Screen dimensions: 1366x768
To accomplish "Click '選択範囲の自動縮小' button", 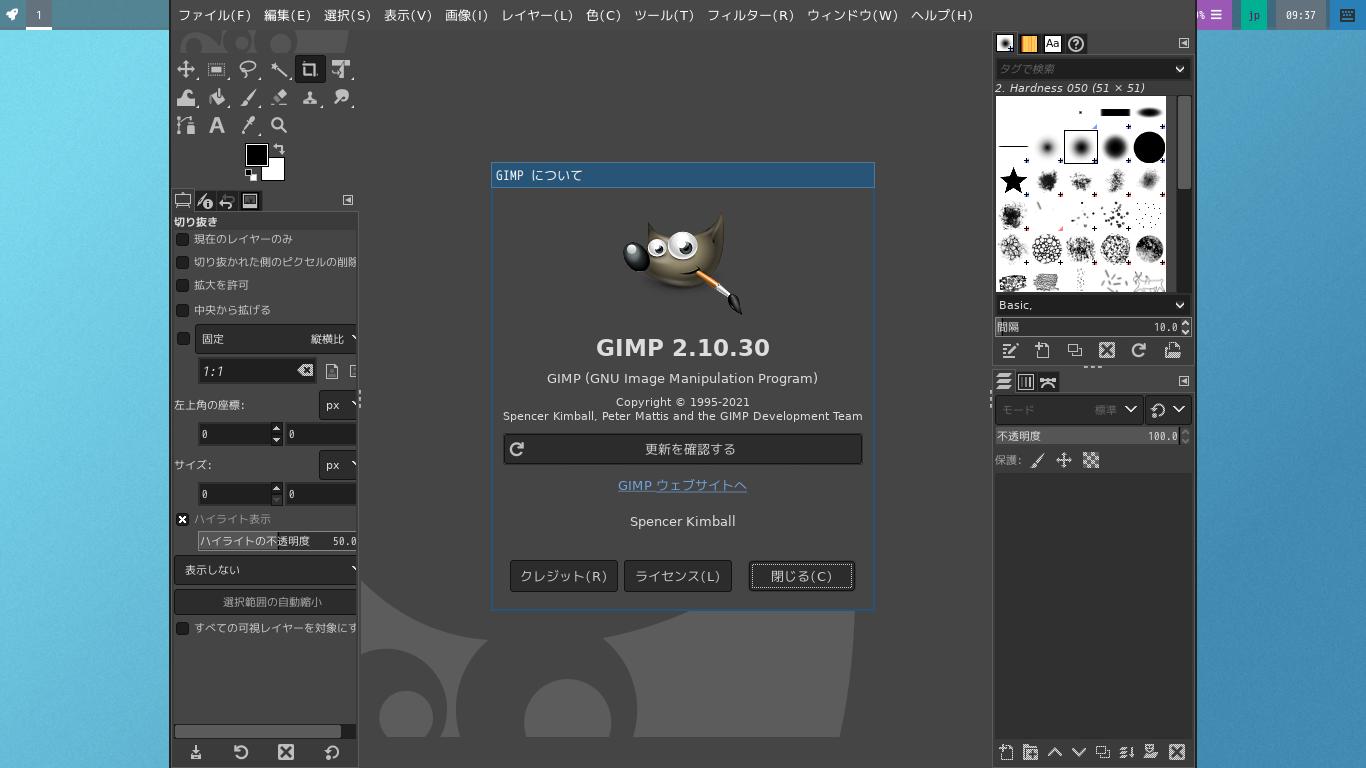I will (266, 602).
